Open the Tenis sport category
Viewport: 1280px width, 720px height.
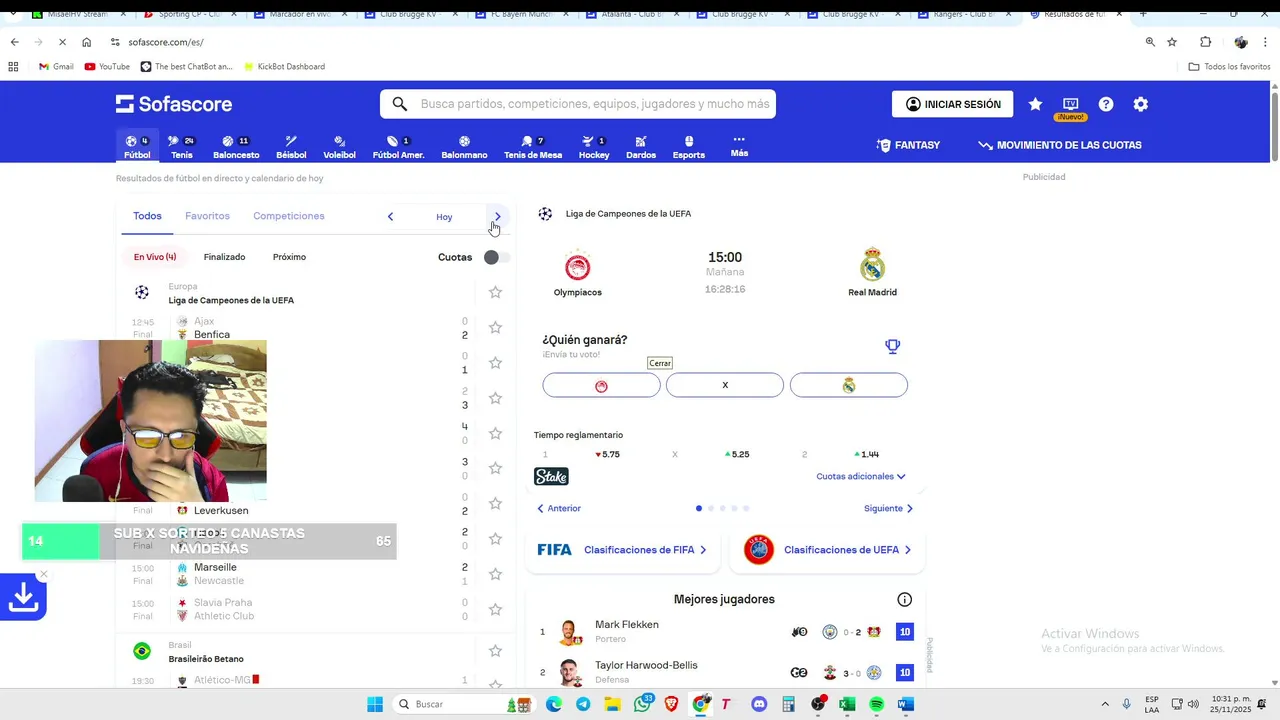pyautogui.click(x=181, y=147)
